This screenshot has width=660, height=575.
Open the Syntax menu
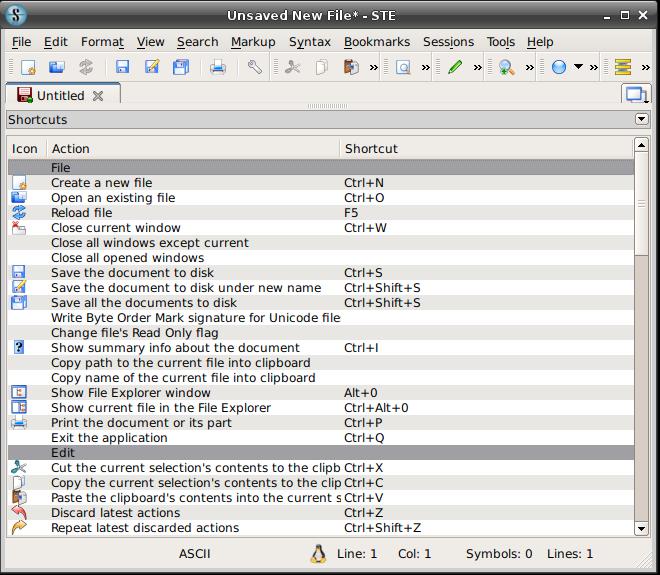pyautogui.click(x=309, y=42)
